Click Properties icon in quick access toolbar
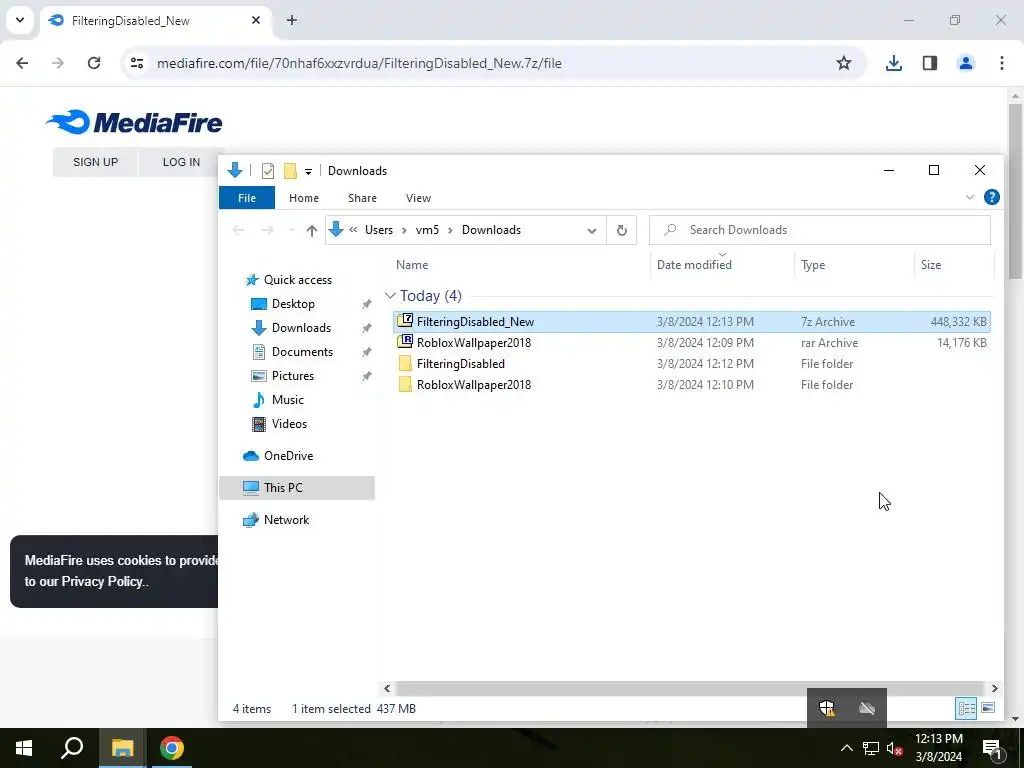 point(268,171)
